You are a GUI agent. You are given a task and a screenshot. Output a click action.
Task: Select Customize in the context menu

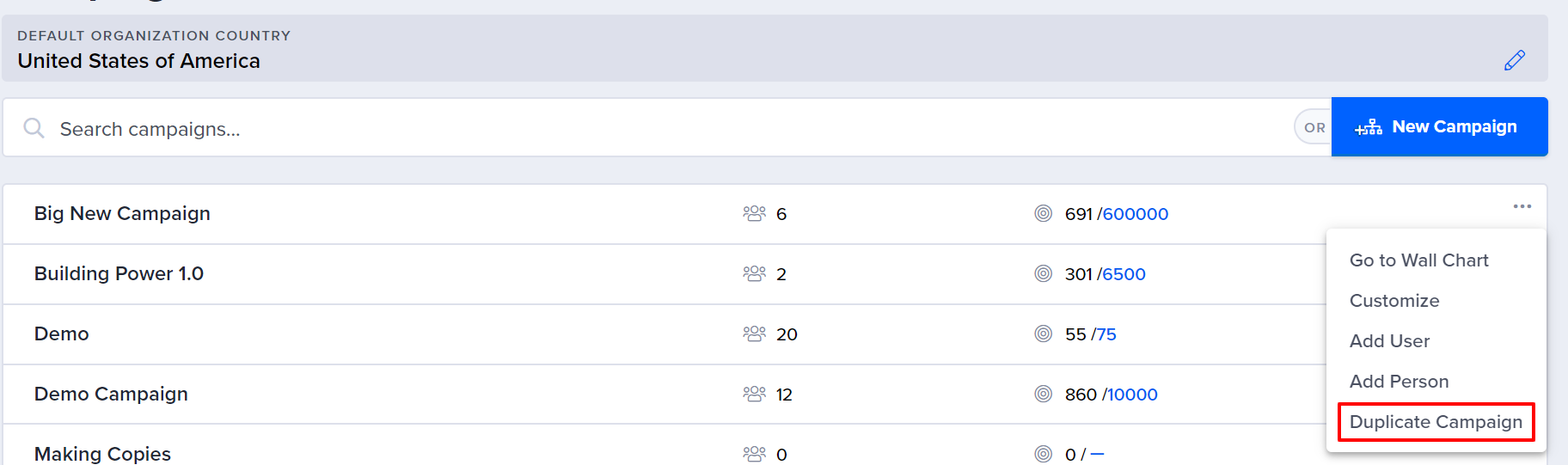[x=1394, y=301]
